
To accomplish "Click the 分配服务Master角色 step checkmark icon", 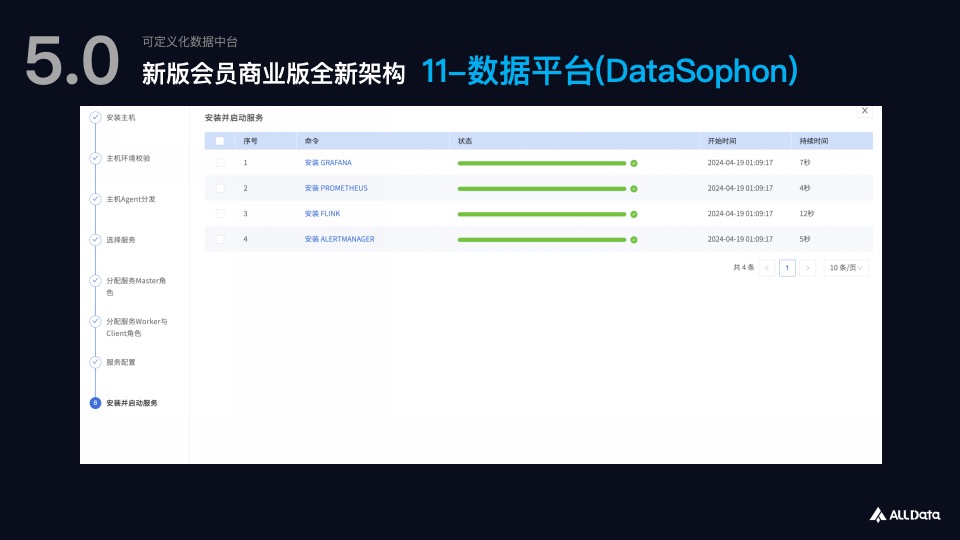I will point(95,280).
